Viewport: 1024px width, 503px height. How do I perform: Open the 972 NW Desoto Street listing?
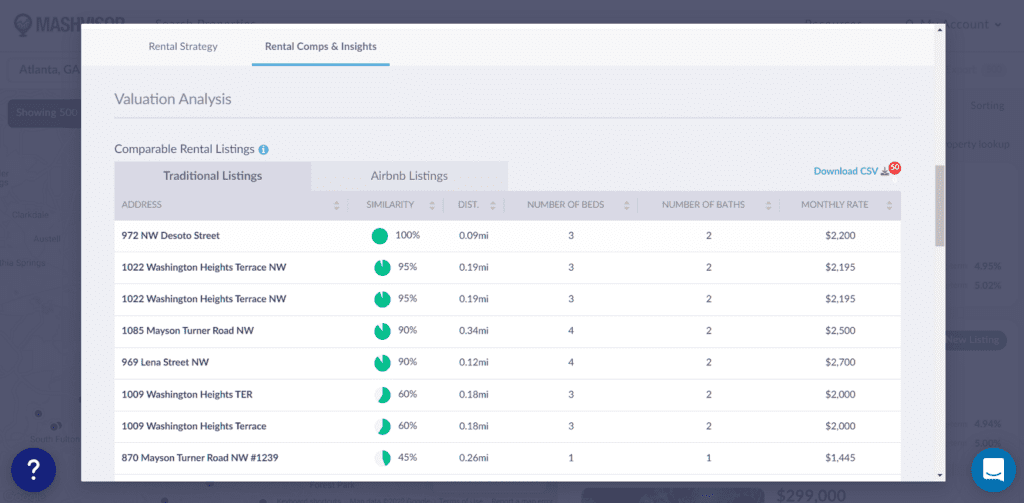pos(171,236)
